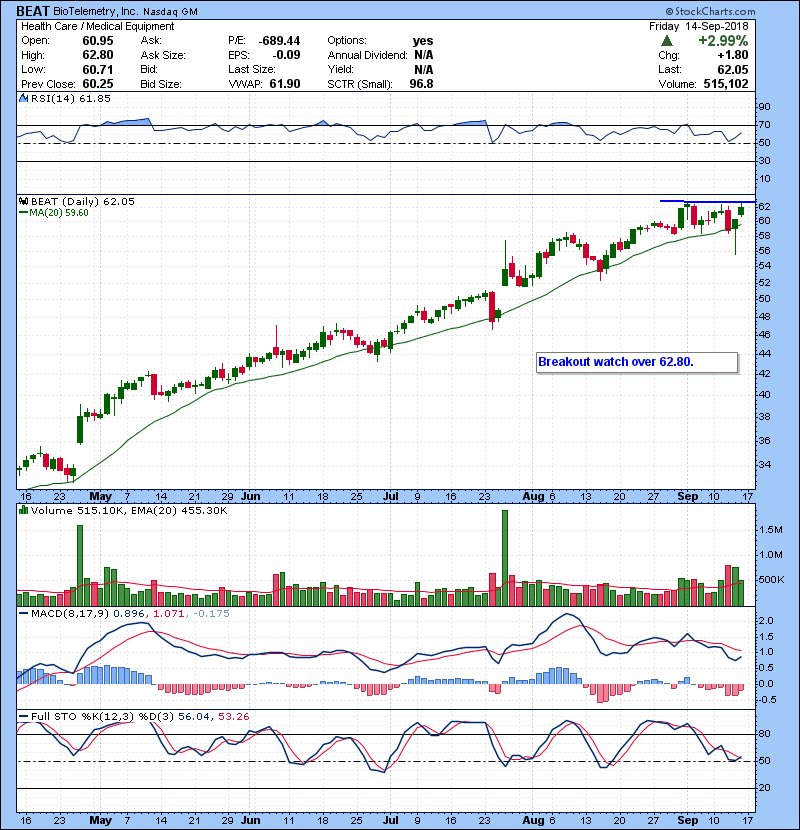Image resolution: width=800 pixels, height=830 pixels.
Task: Click the BioTelemetry, Inc. company name
Action: (96, 12)
